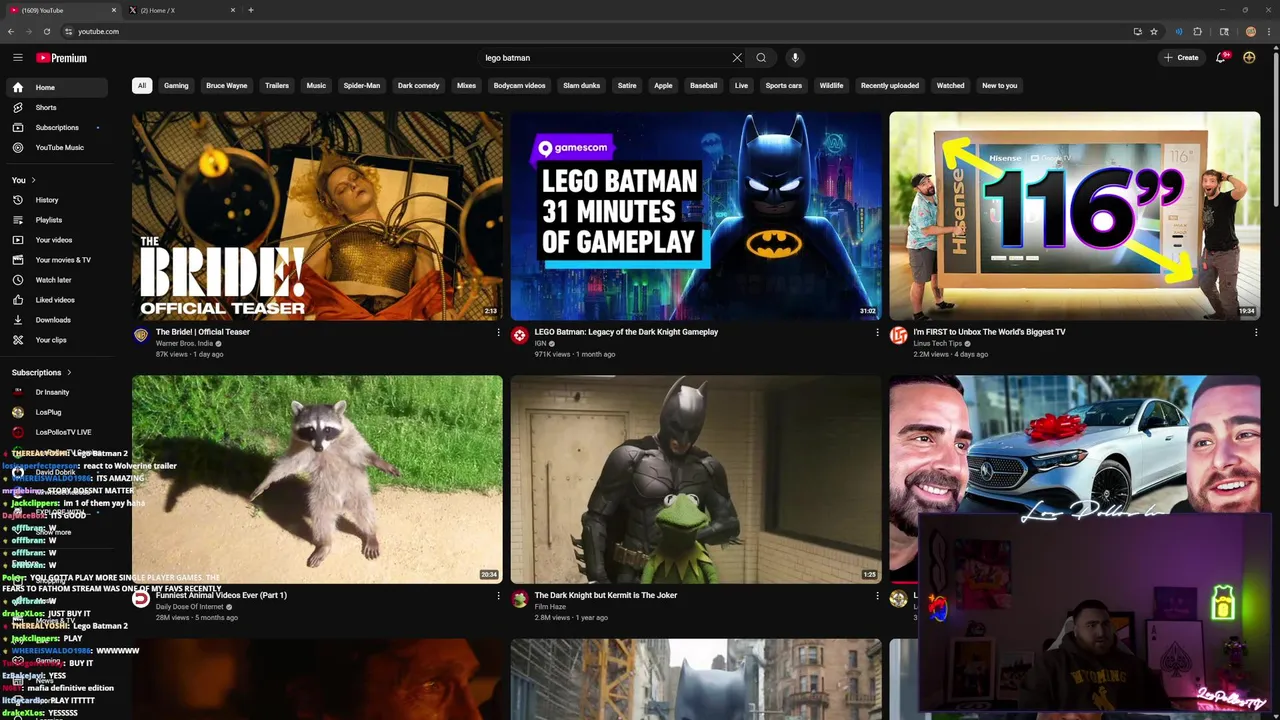This screenshot has width=1280, height=720.
Task: Open a new browser tab
Action: coord(250,10)
